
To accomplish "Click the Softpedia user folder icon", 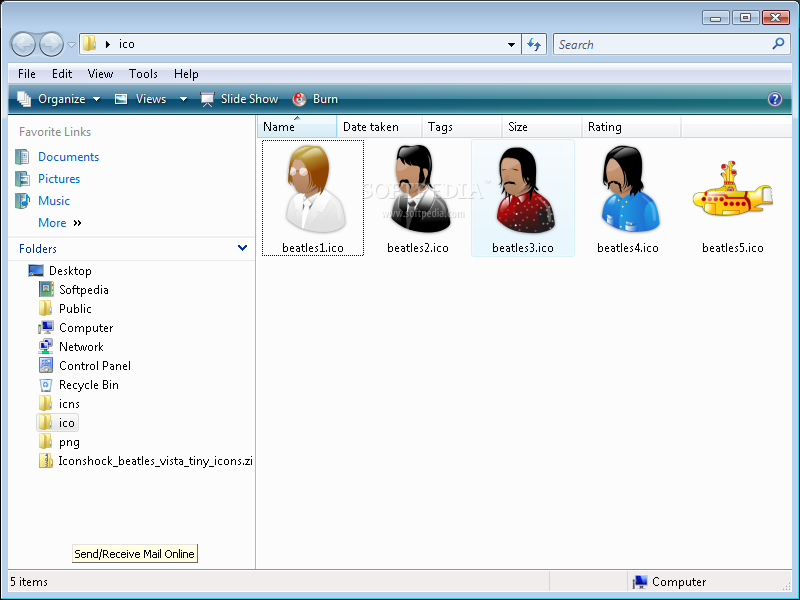I will (x=46, y=289).
